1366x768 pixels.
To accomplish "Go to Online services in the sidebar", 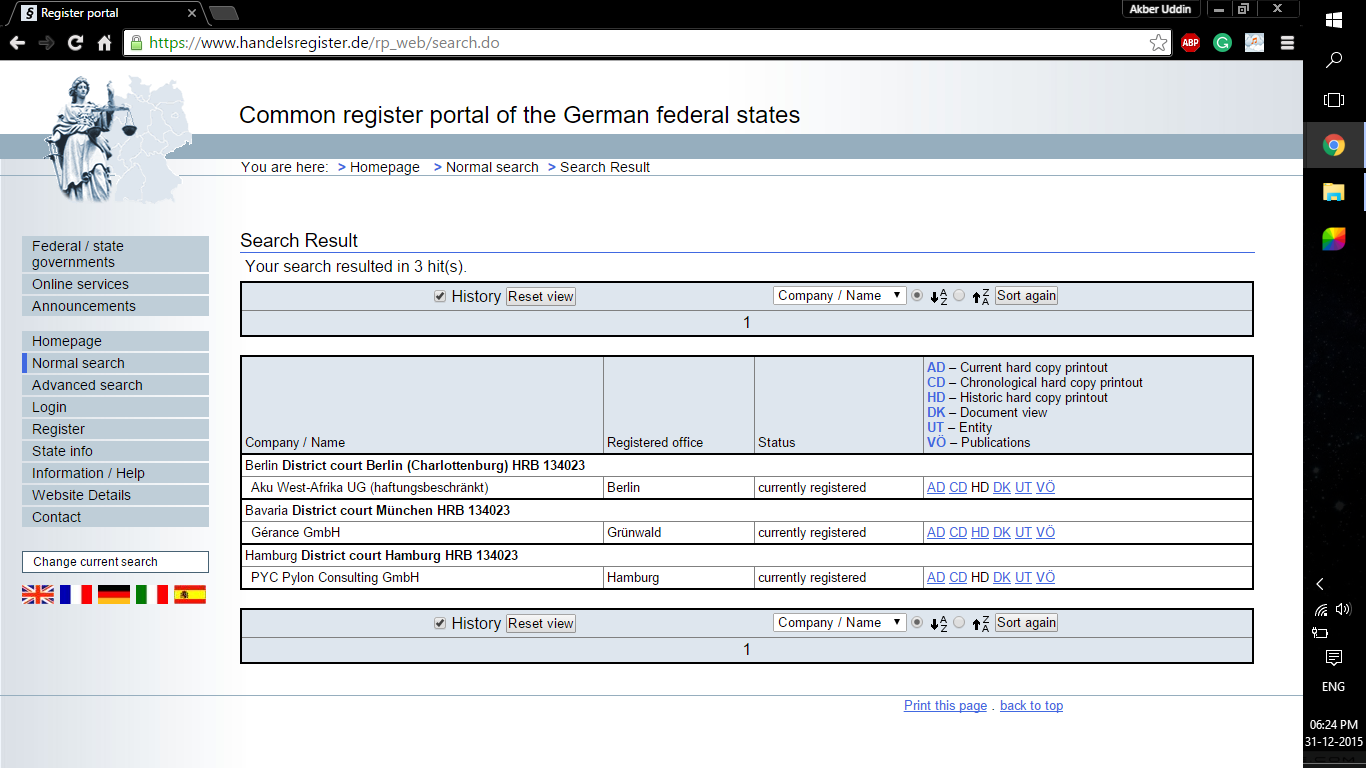I will tap(115, 284).
